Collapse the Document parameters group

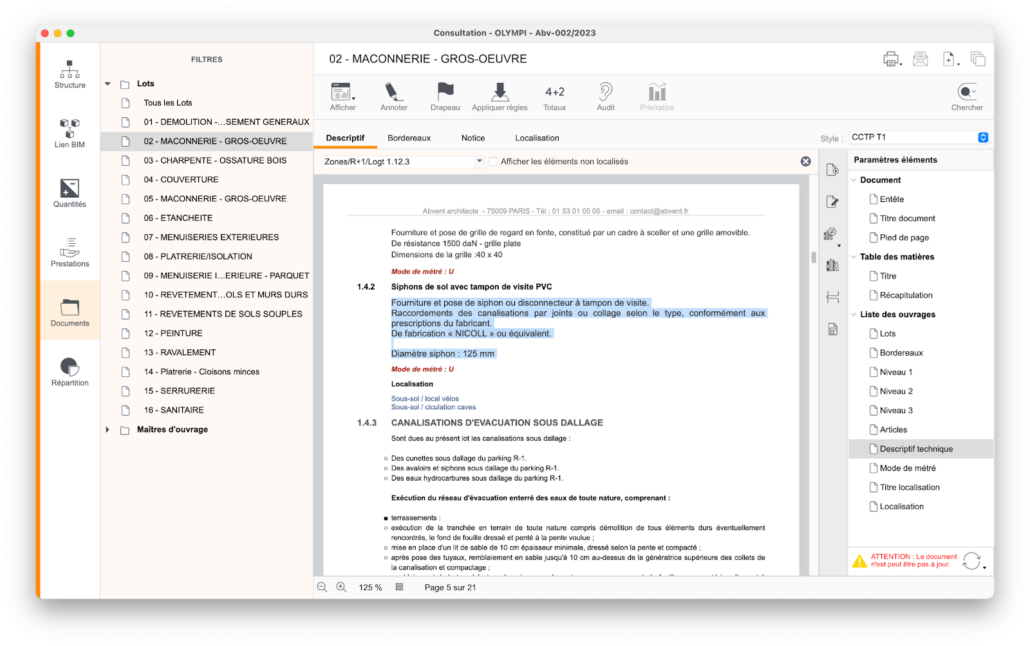854,180
